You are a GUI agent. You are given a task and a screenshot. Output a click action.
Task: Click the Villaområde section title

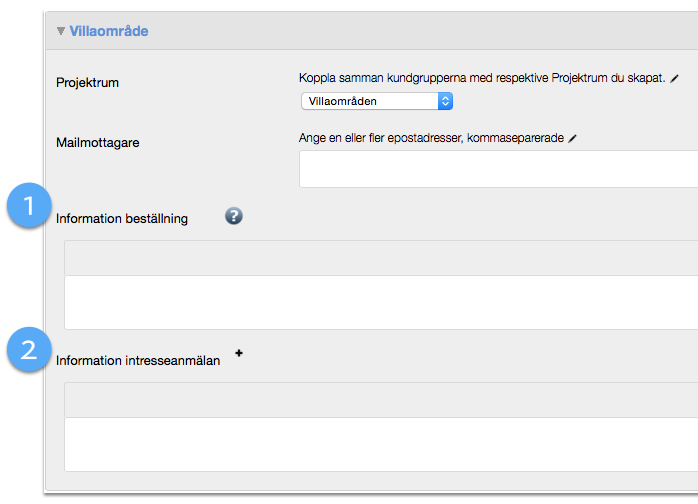coord(109,31)
